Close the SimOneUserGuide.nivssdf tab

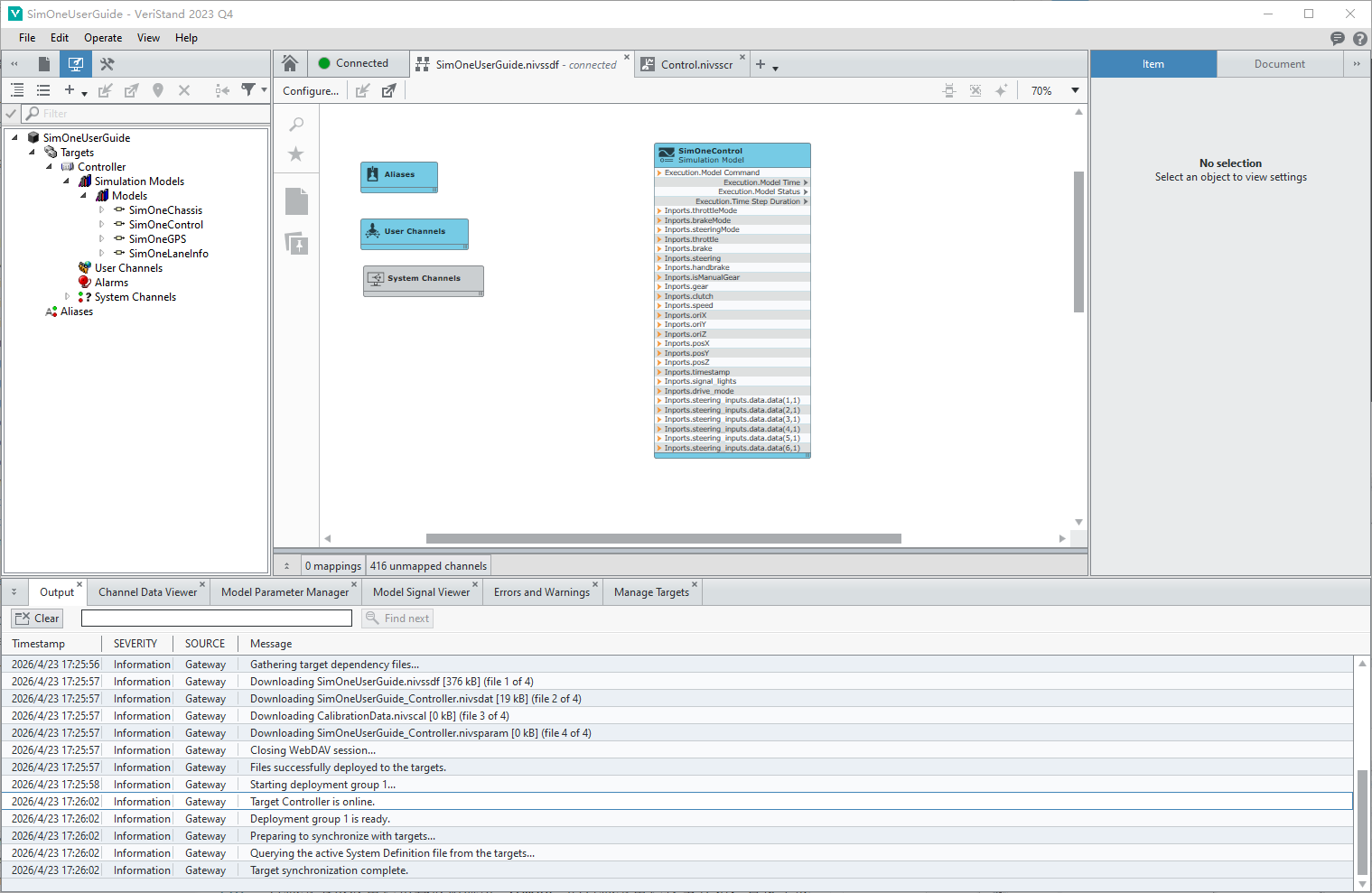[x=627, y=57]
